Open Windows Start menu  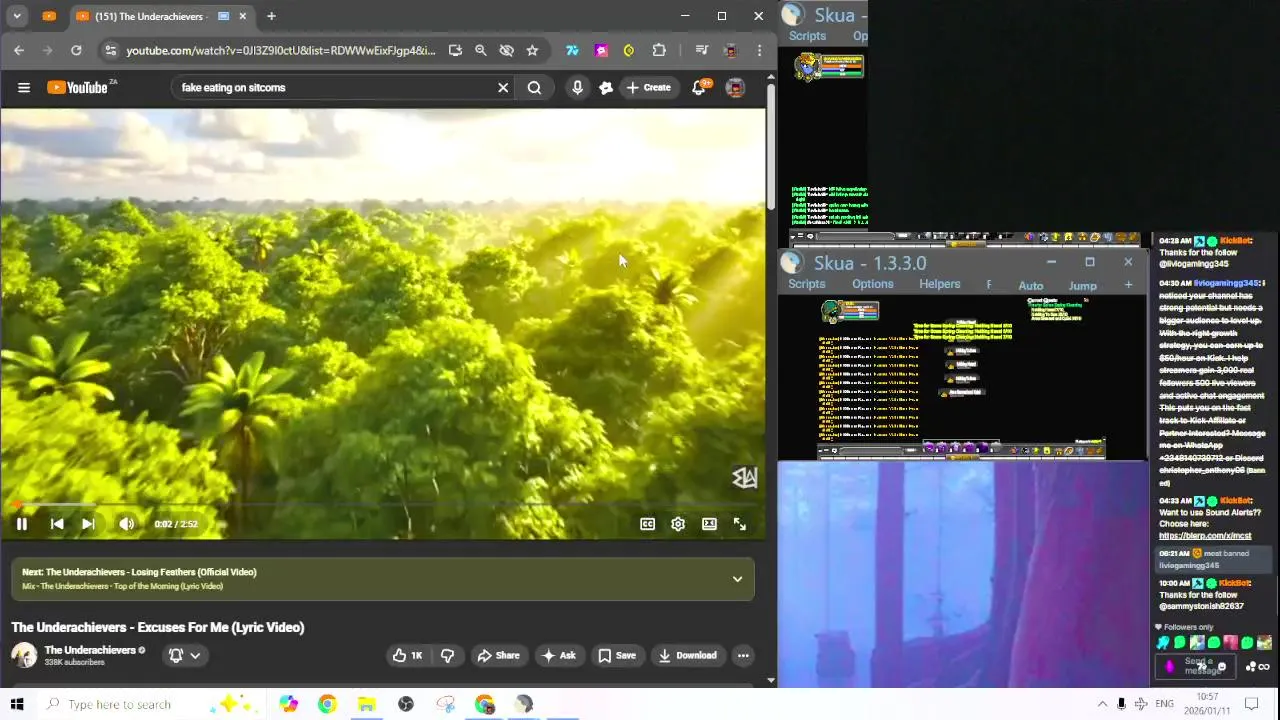coord(16,704)
